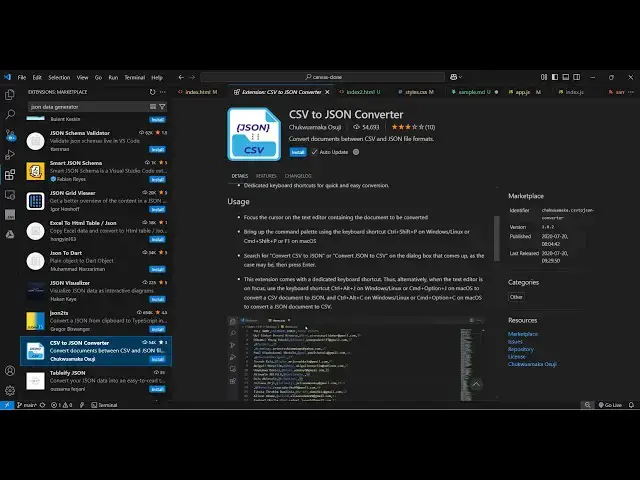Install the json2ts extension
Screen dimensions: 640x480
(158, 329)
